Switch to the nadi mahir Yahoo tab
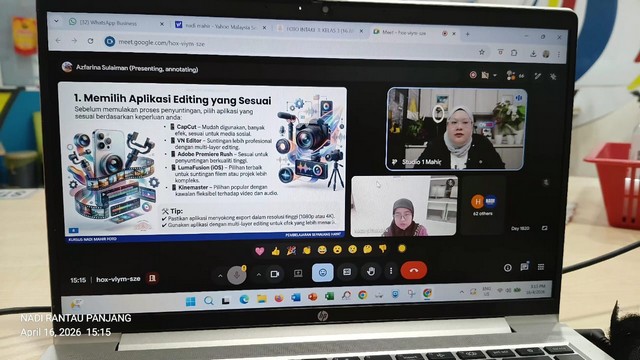Image resolution: width=640 pixels, height=360 pixels. pos(220,27)
